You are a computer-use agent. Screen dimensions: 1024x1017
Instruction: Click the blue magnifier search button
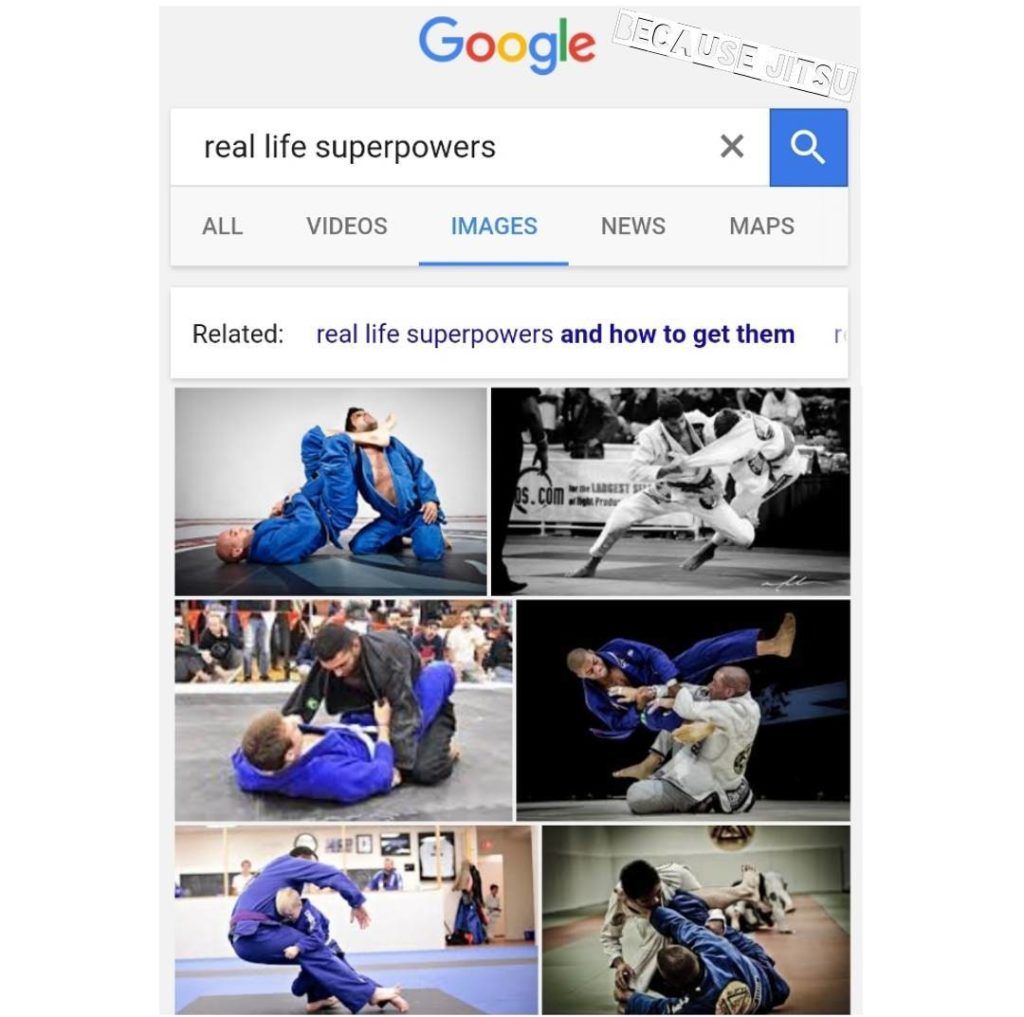click(x=808, y=148)
